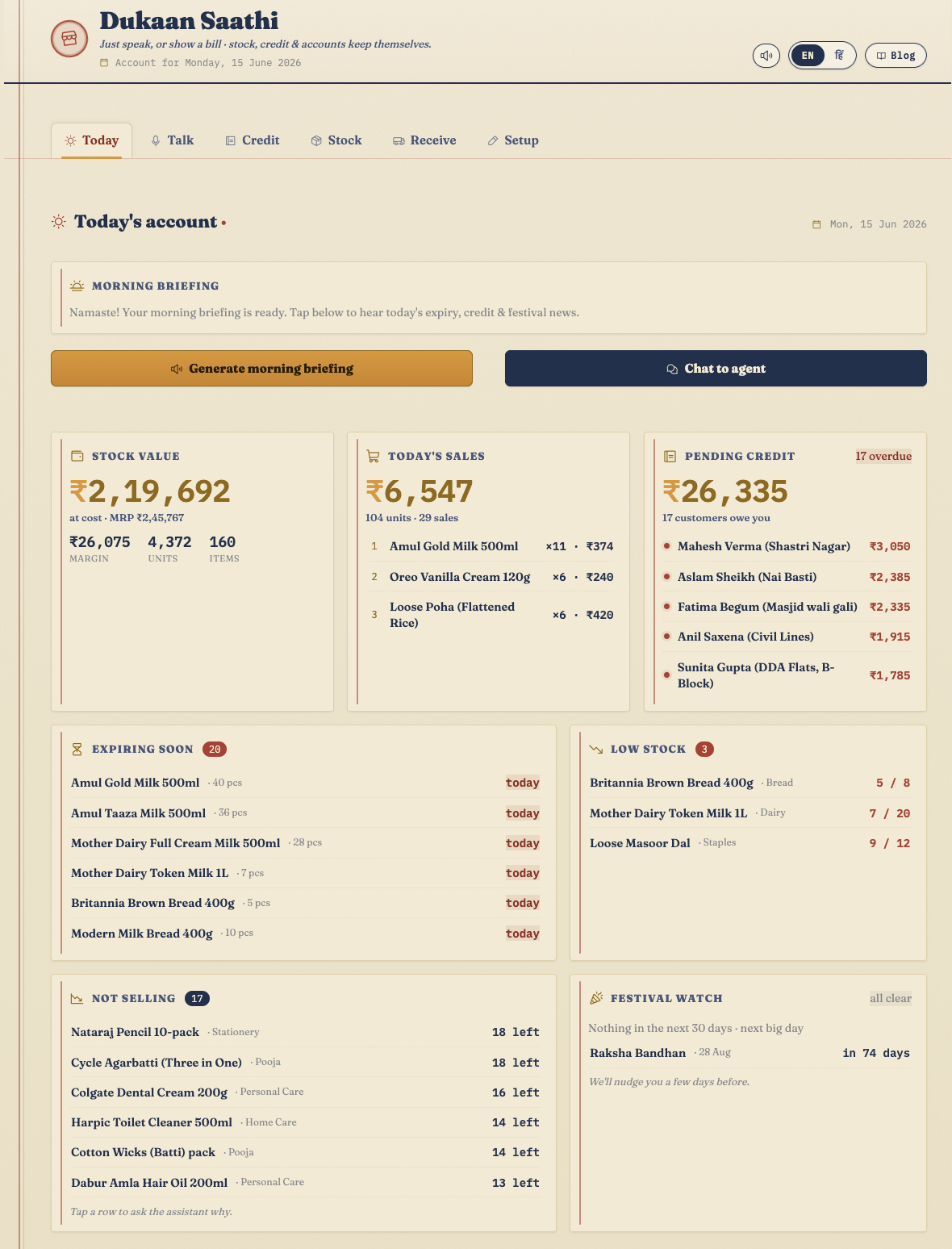Open Fatima Begum (Masjid wali gali) credit row
Screen dimensions: 952x1249
(x=787, y=607)
